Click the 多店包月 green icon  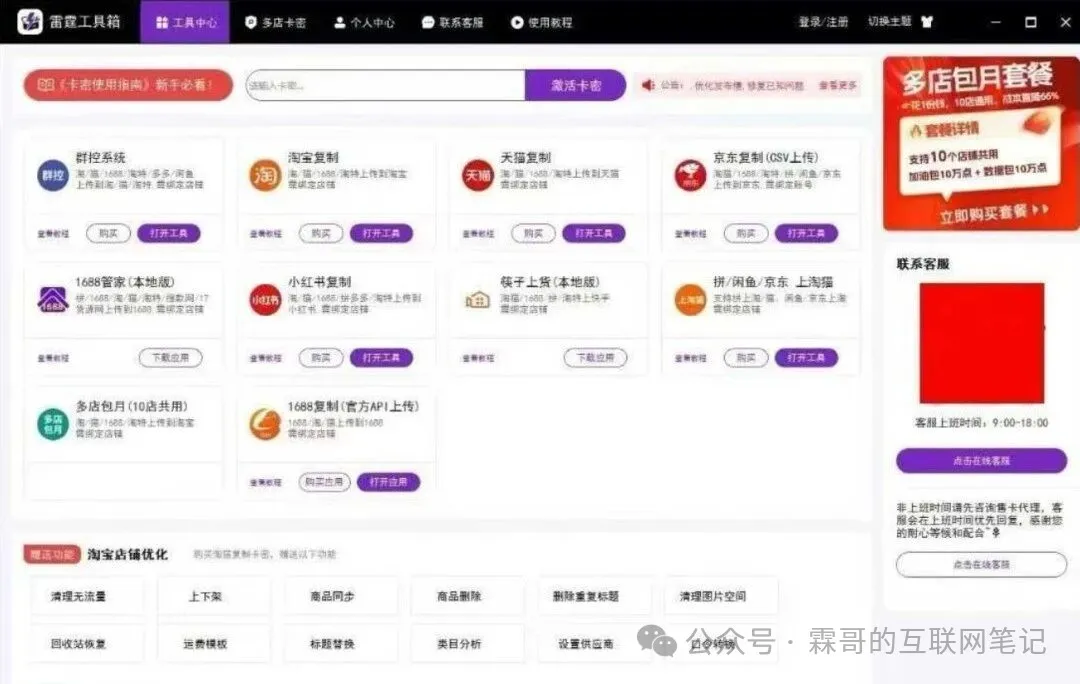[x=52, y=424]
